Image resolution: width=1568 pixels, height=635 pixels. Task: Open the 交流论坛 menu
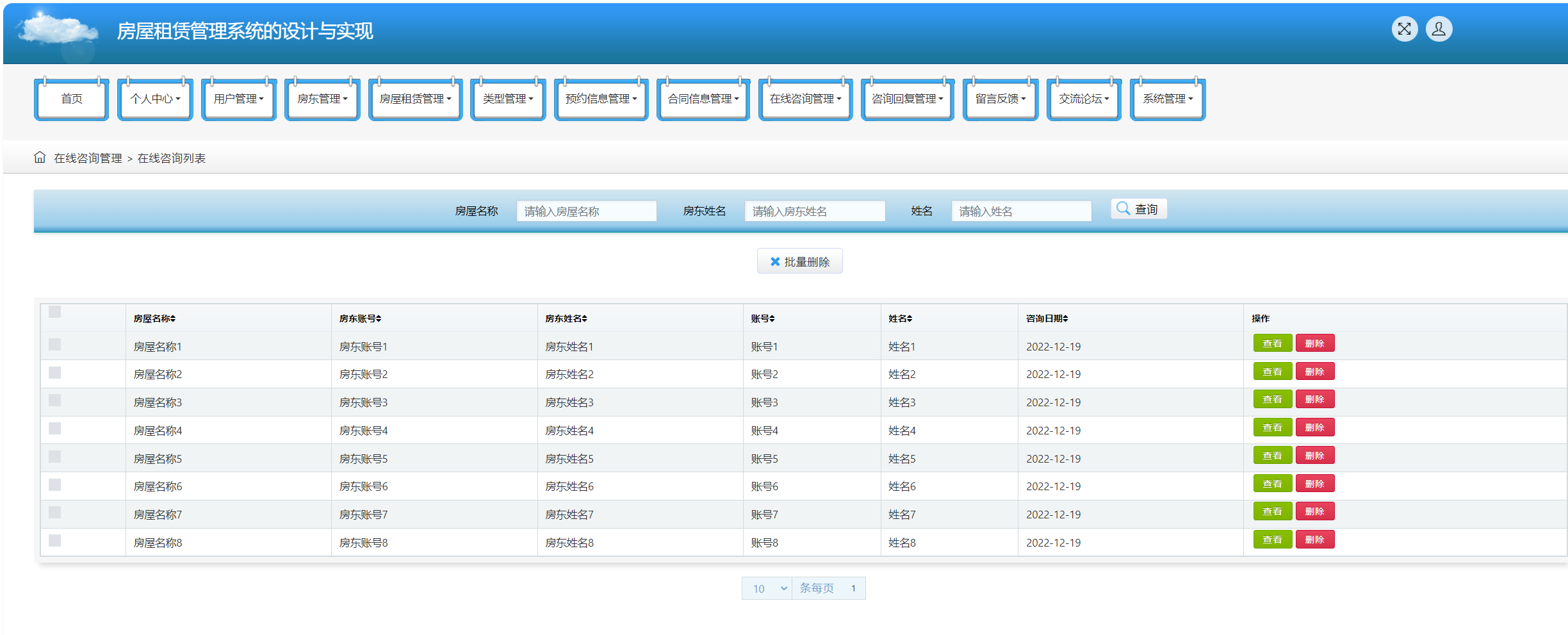[x=1084, y=99]
